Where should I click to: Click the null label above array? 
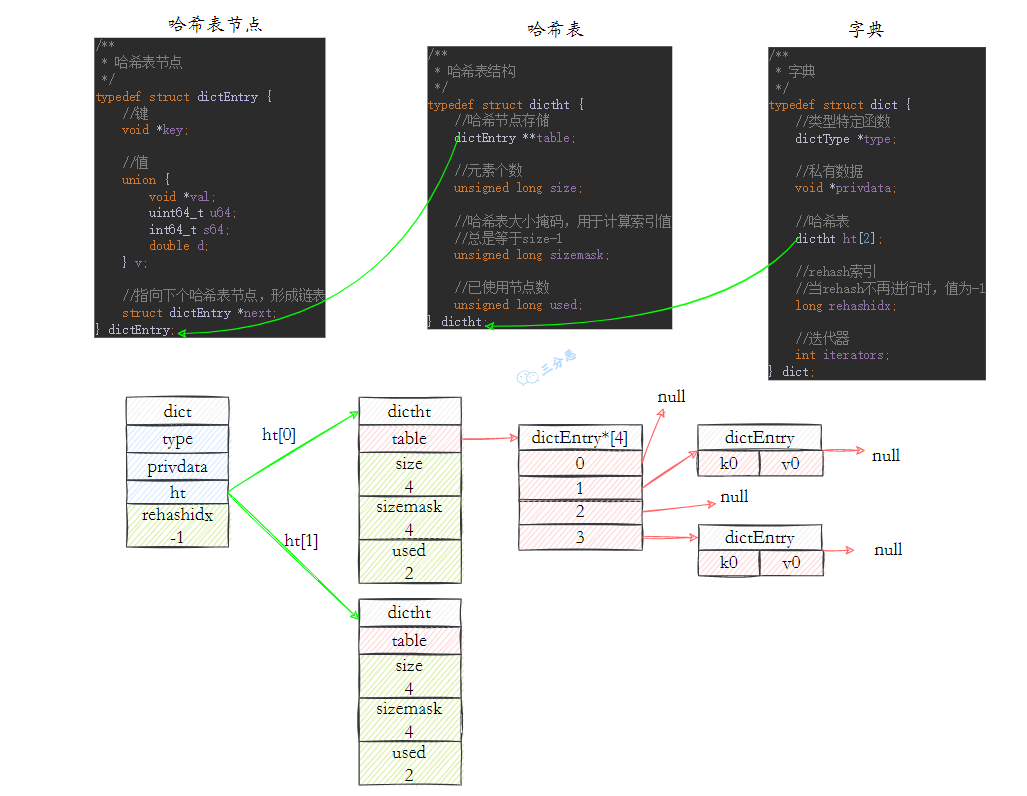[x=671, y=396]
